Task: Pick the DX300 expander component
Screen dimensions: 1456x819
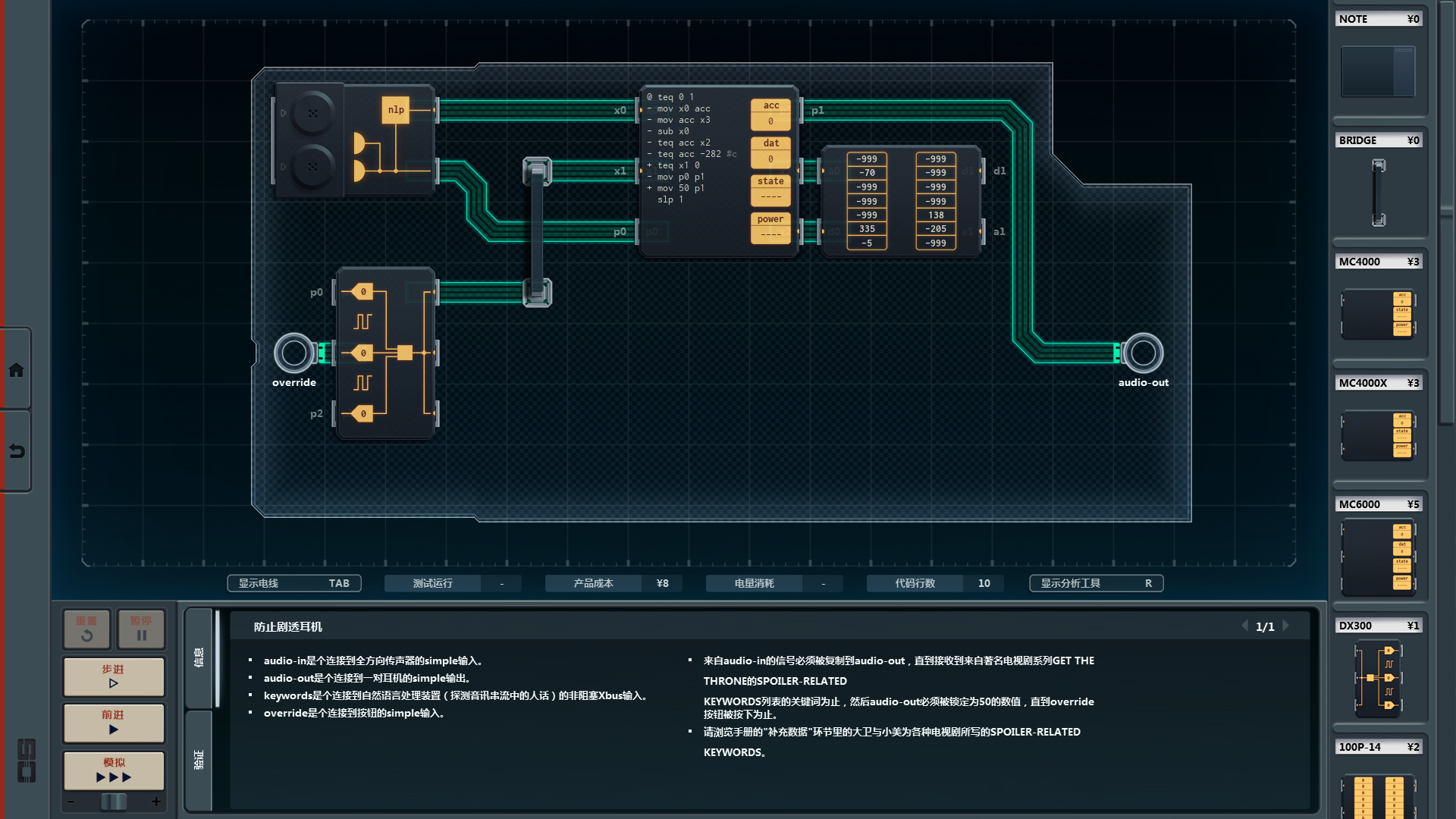Action: click(x=1378, y=679)
